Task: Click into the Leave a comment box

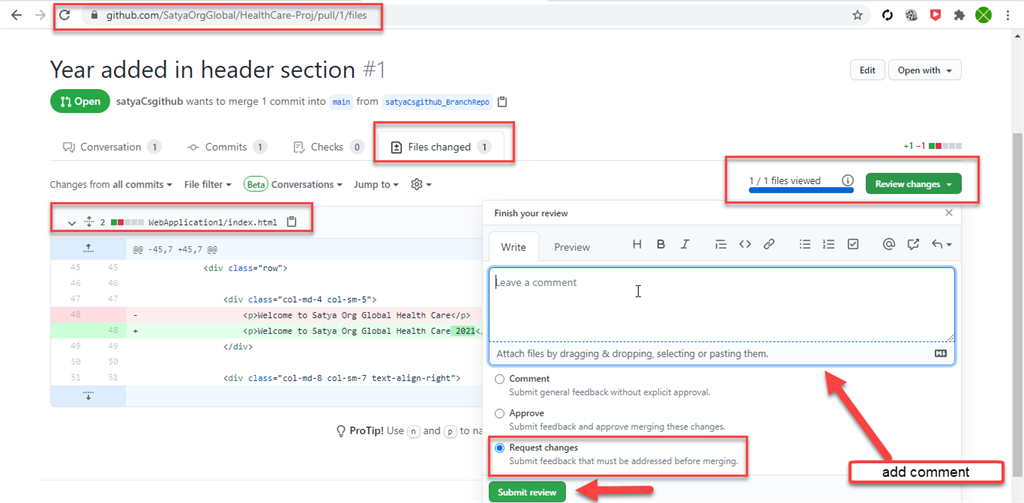Action: click(721, 304)
